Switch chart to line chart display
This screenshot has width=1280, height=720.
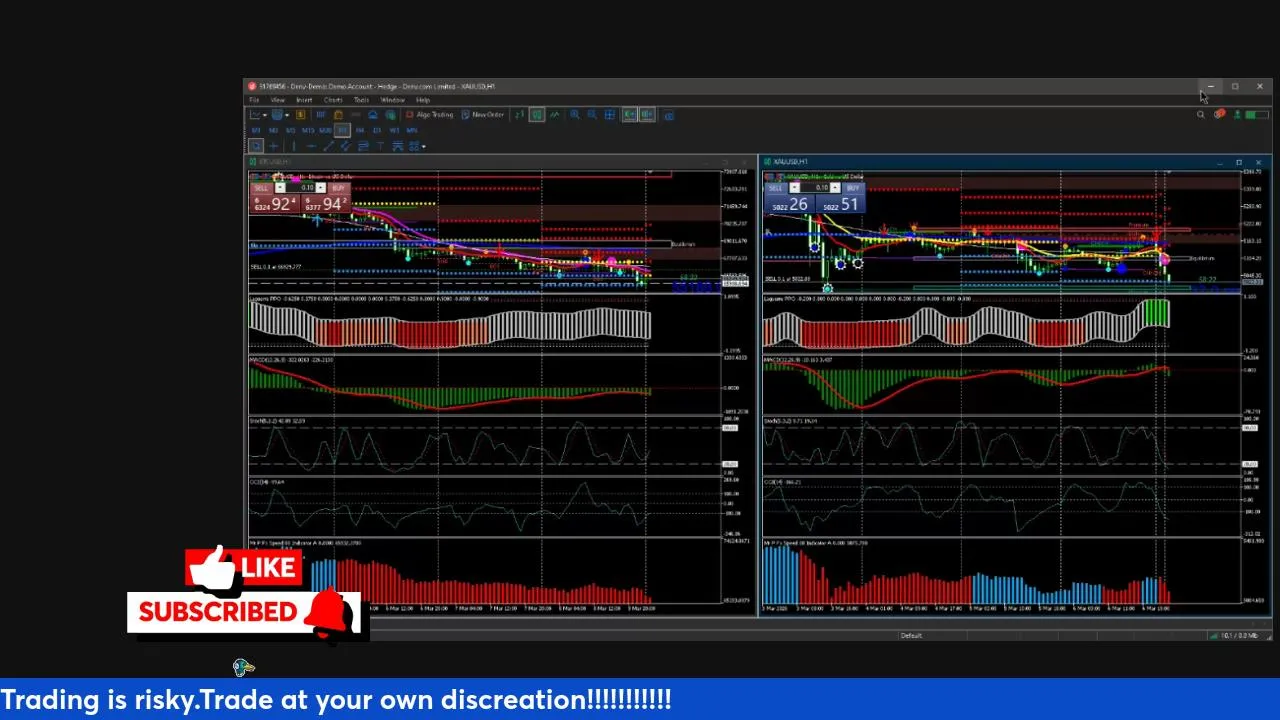coord(555,115)
